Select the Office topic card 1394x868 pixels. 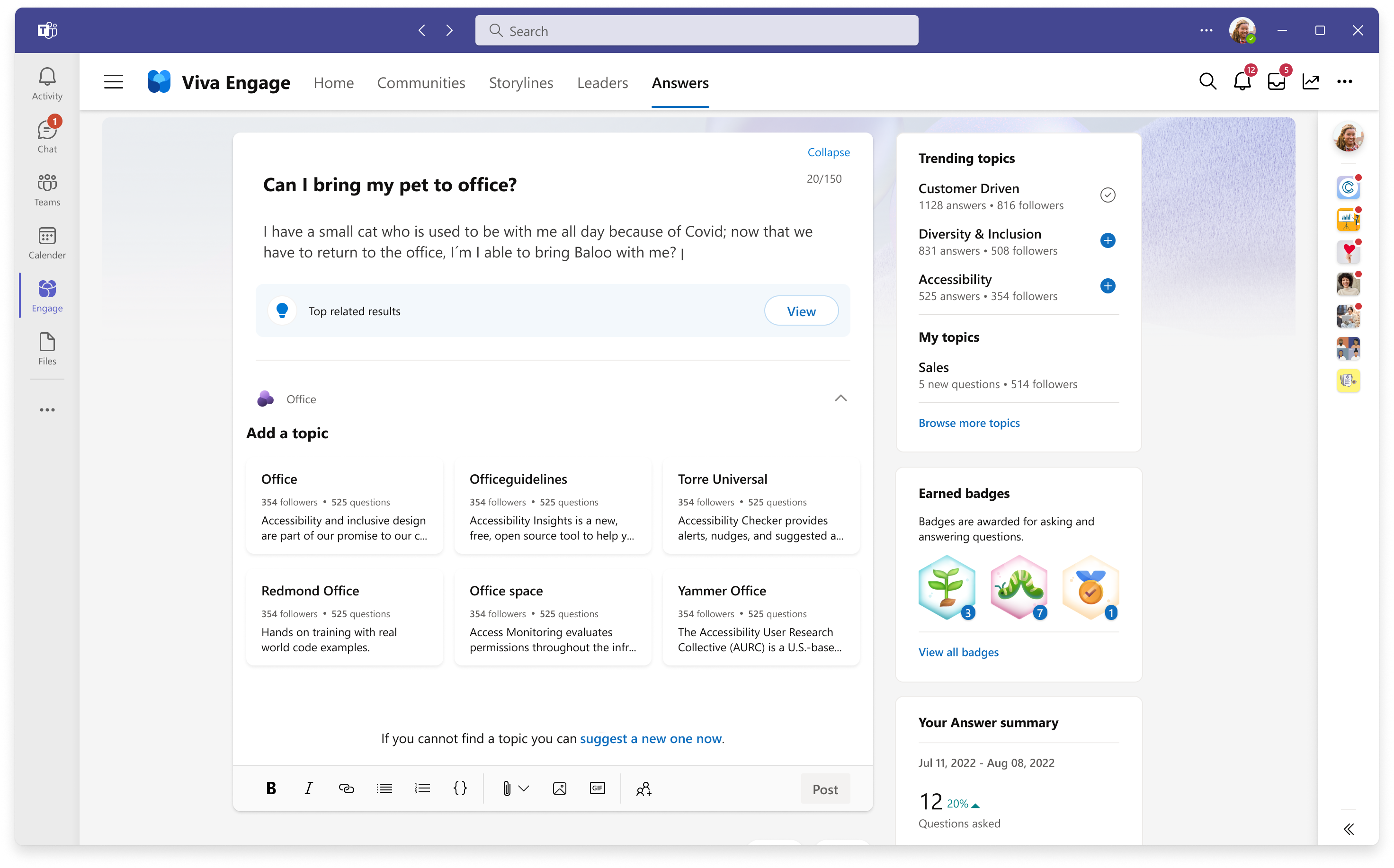click(344, 506)
